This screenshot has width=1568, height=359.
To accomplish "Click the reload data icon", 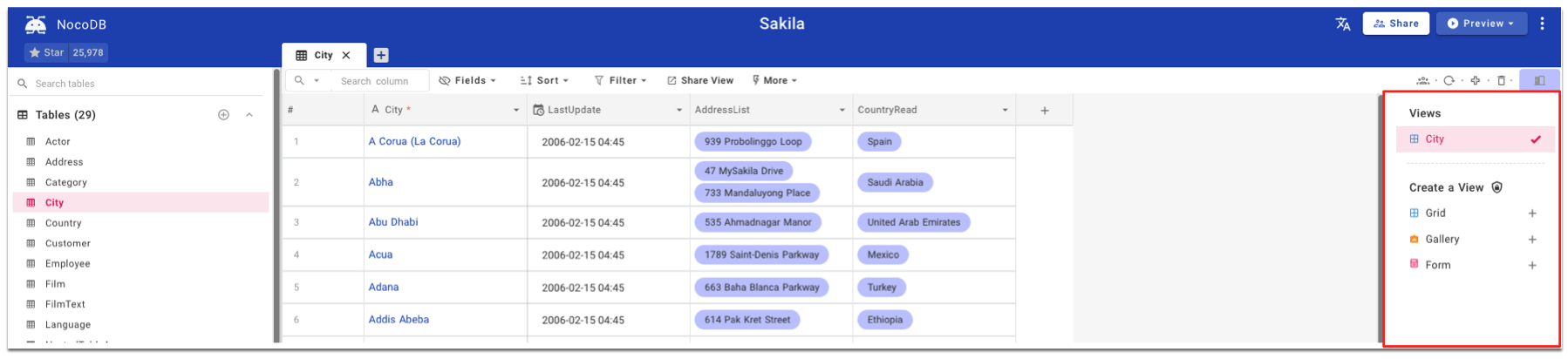I will [1449, 81].
